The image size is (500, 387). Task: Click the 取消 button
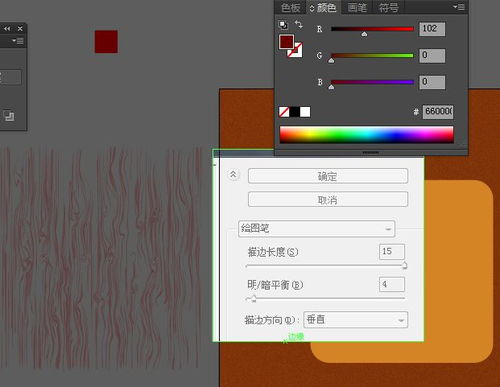tap(328, 200)
